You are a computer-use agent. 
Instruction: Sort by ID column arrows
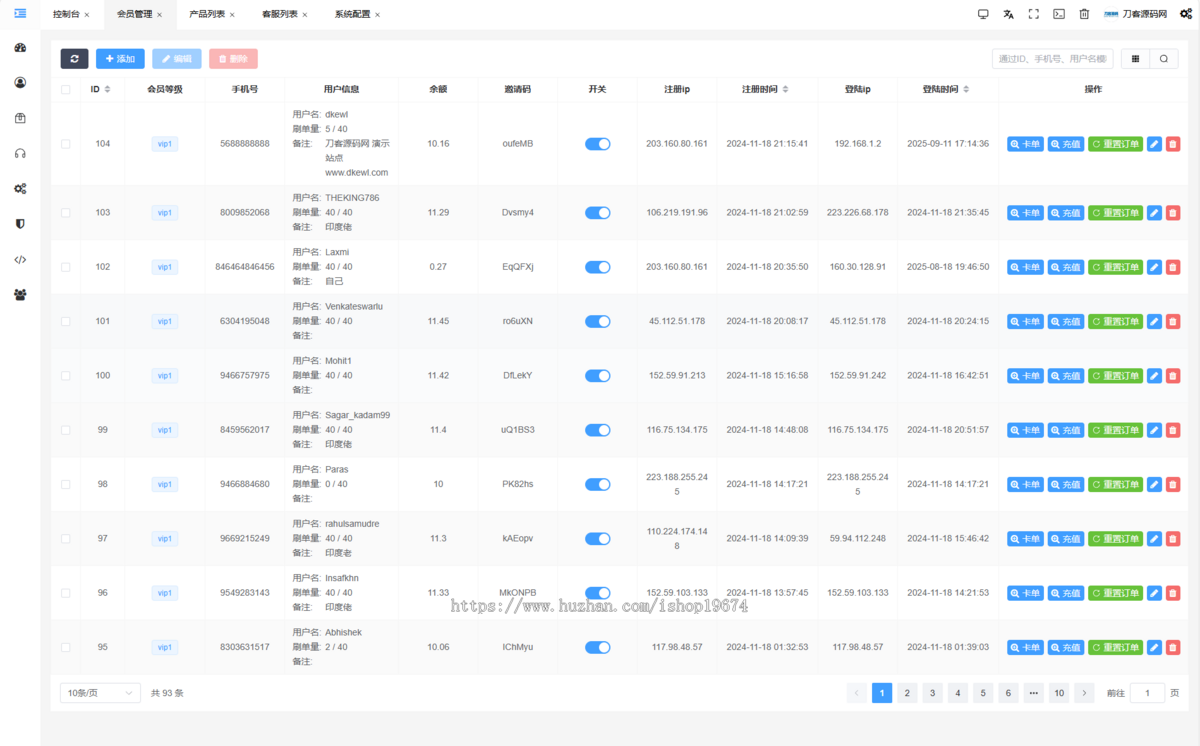pos(107,89)
